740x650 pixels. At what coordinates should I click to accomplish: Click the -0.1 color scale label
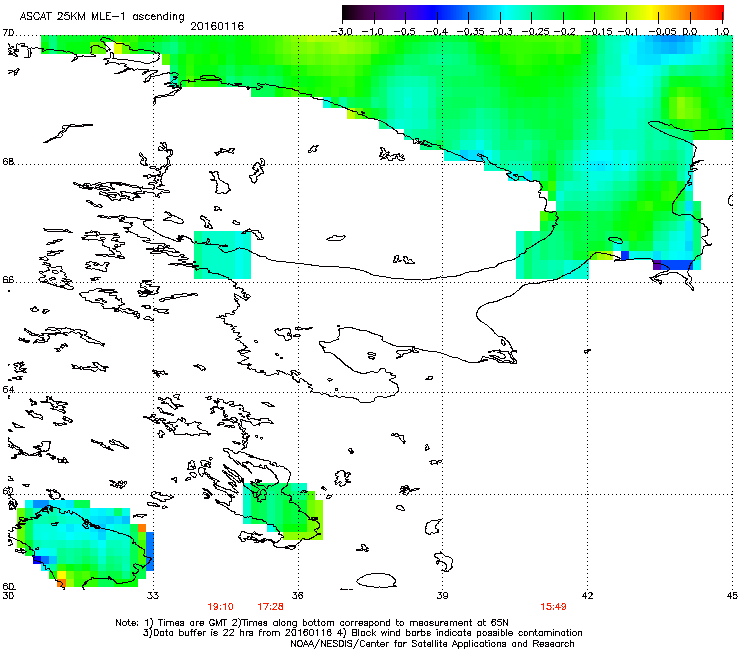[629, 32]
